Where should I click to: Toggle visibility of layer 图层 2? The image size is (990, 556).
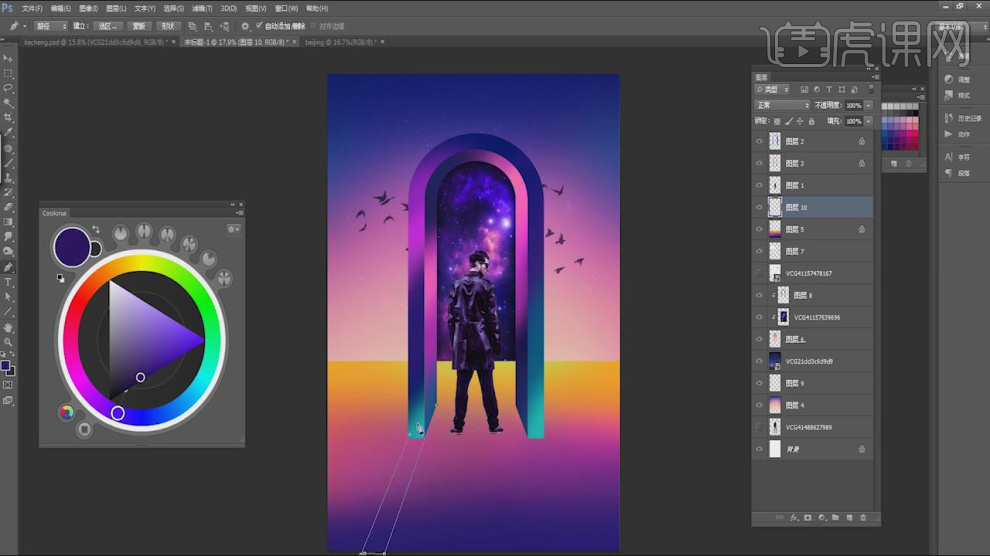(x=759, y=141)
